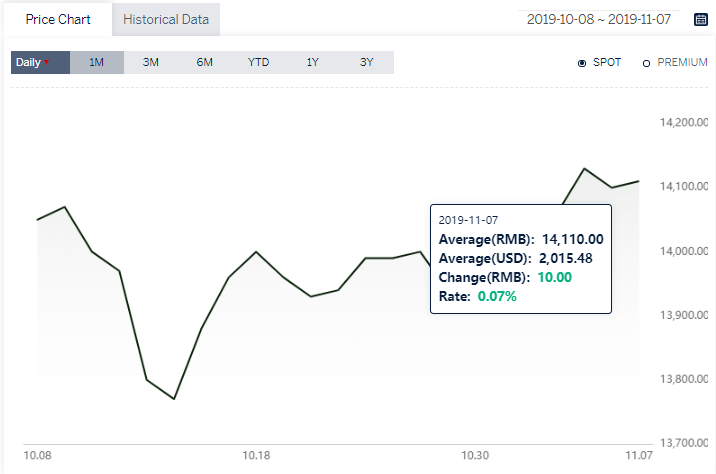Switch to the Price Chart tab
716x474 pixels.
coord(58,19)
